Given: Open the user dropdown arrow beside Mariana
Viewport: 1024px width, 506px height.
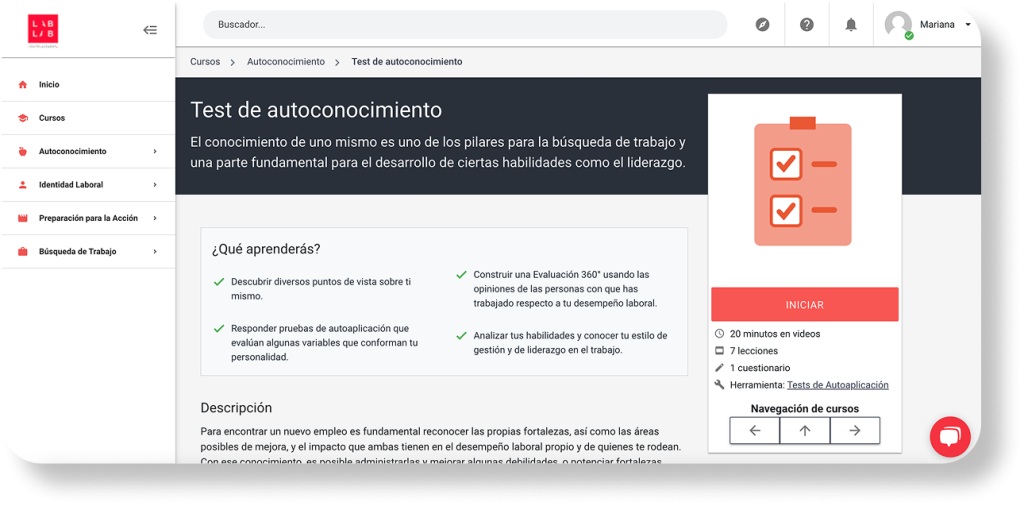Looking at the screenshot, I should coord(967,25).
